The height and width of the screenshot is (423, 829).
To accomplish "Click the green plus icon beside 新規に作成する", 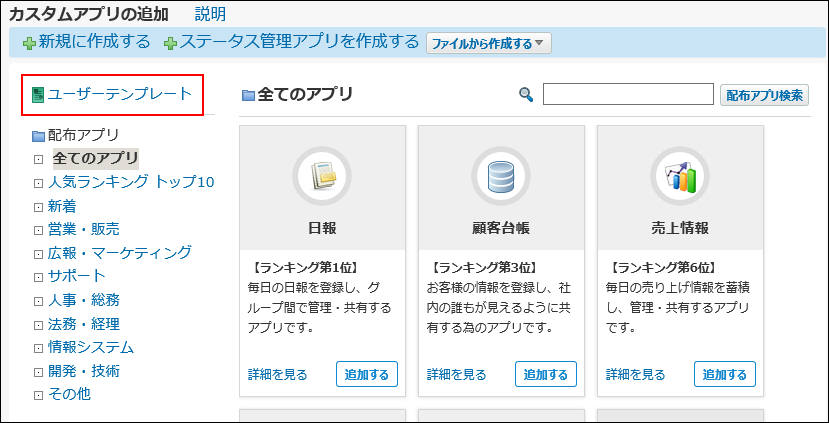I will (x=30, y=44).
